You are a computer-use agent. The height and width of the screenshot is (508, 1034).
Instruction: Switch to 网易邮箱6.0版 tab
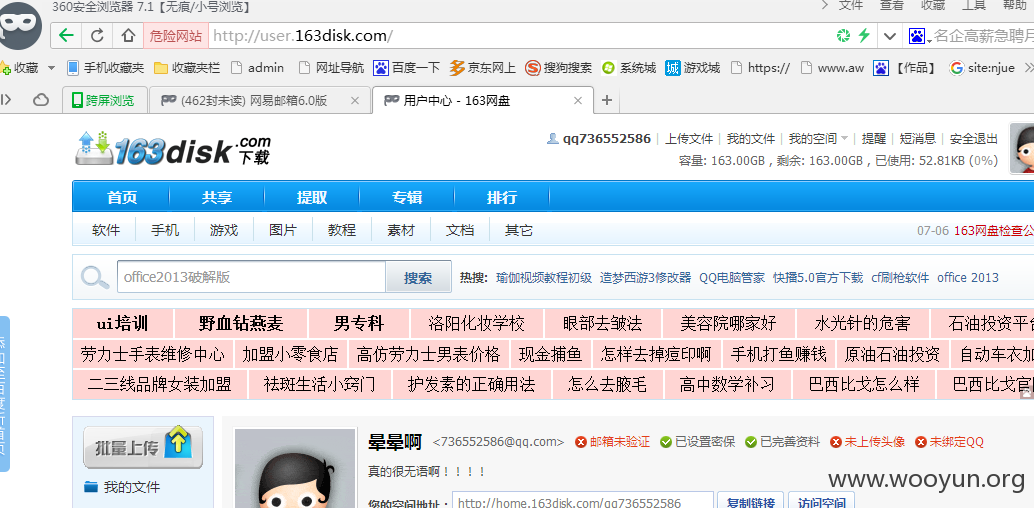[253, 100]
